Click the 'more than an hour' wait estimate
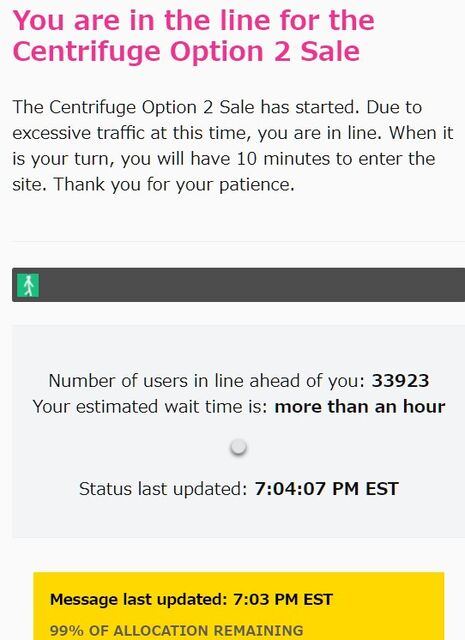The height and width of the screenshot is (640, 465). coord(360,407)
